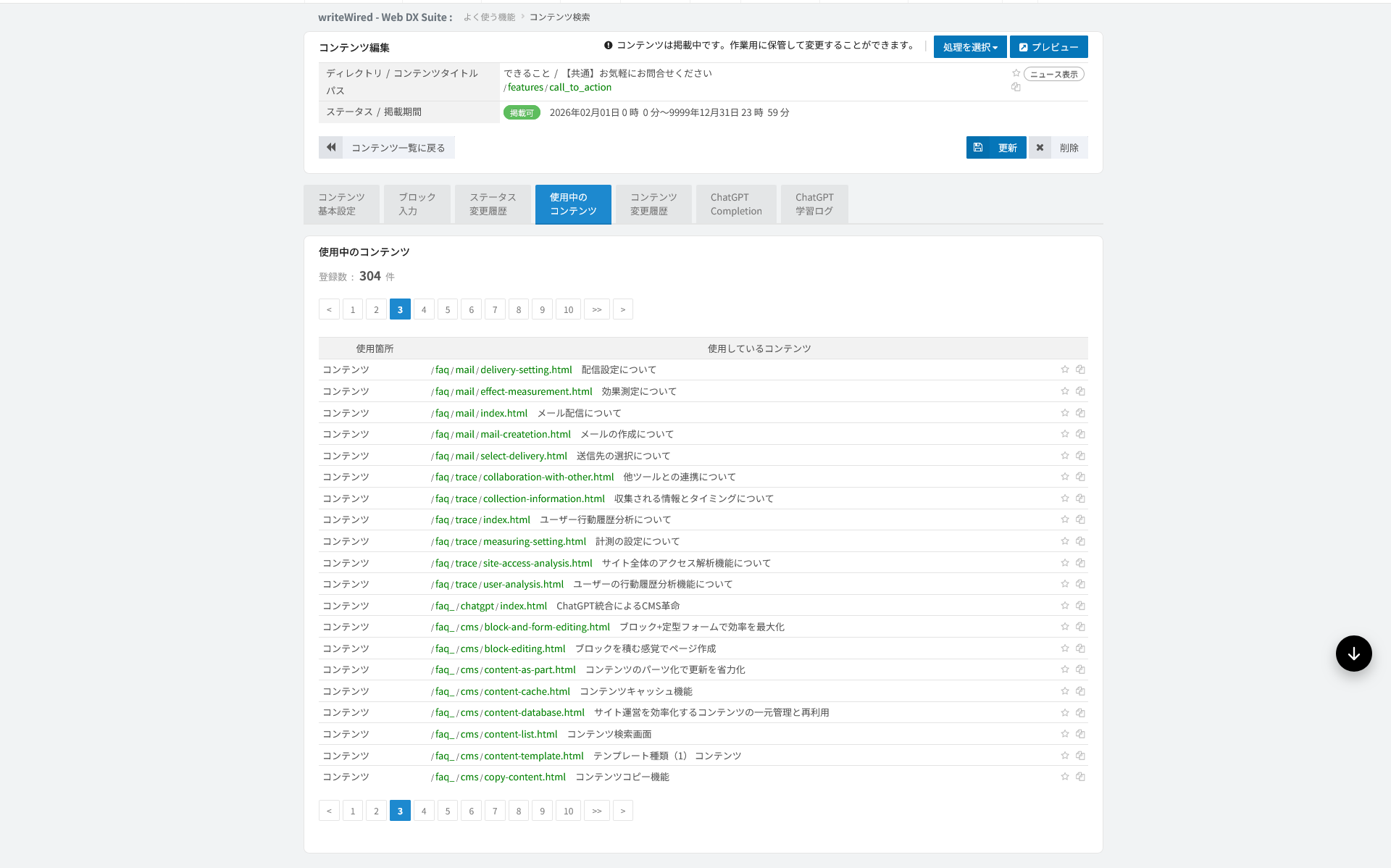This screenshot has height=868, width=1391.
Task: Click the top pagination >> button
Action: coord(597,309)
